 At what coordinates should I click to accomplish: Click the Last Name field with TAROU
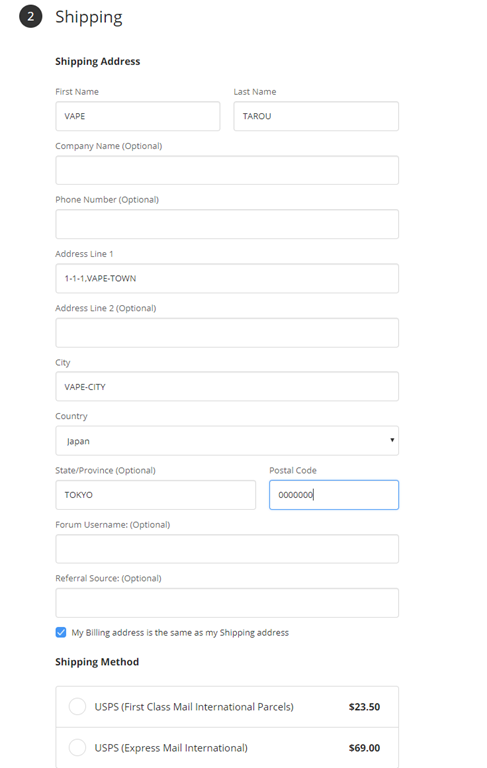tap(316, 116)
